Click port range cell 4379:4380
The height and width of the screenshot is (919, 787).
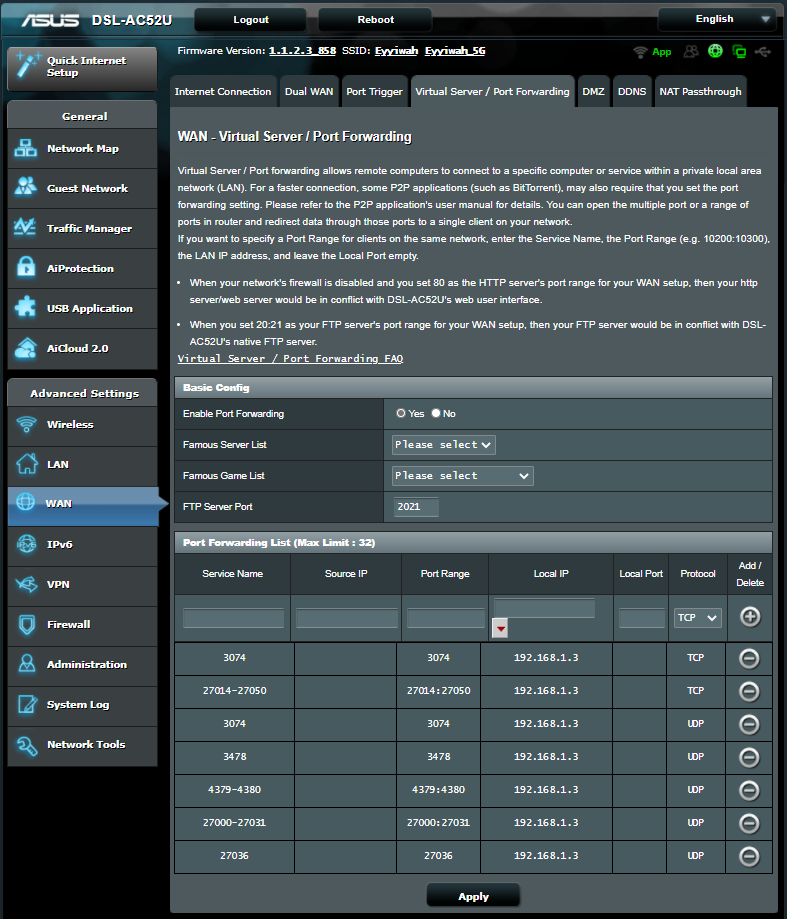[438, 790]
